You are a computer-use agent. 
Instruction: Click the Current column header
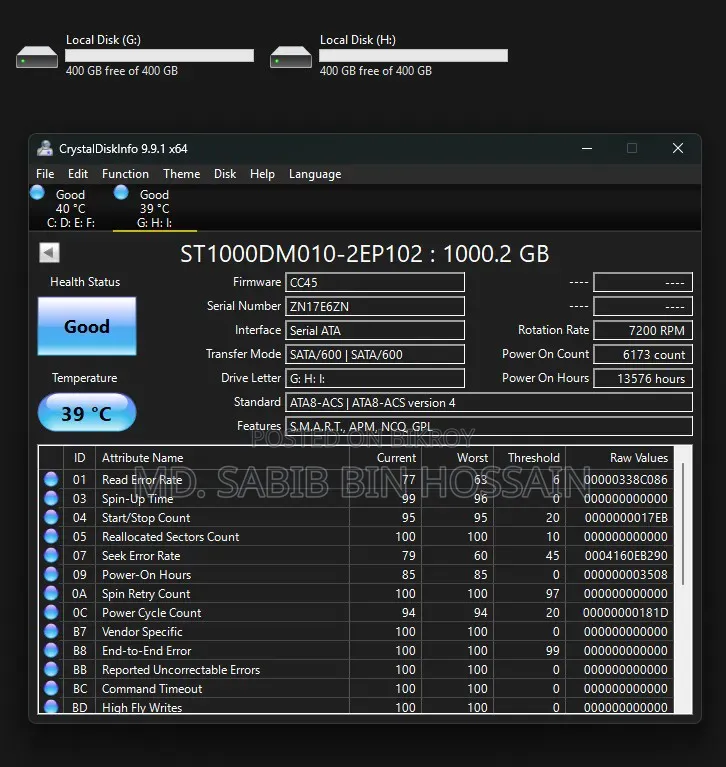[x=386, y=458]
